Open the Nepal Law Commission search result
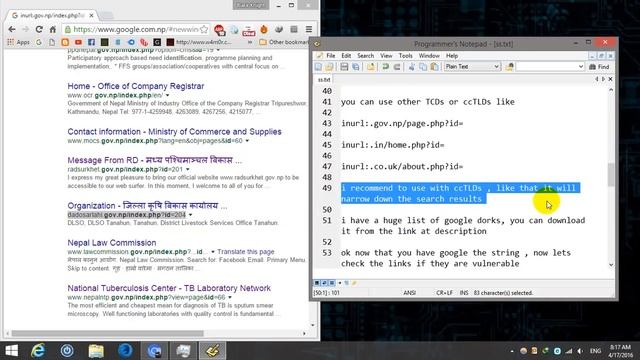Screen dimensions: 640x360 tap(111, 242)
